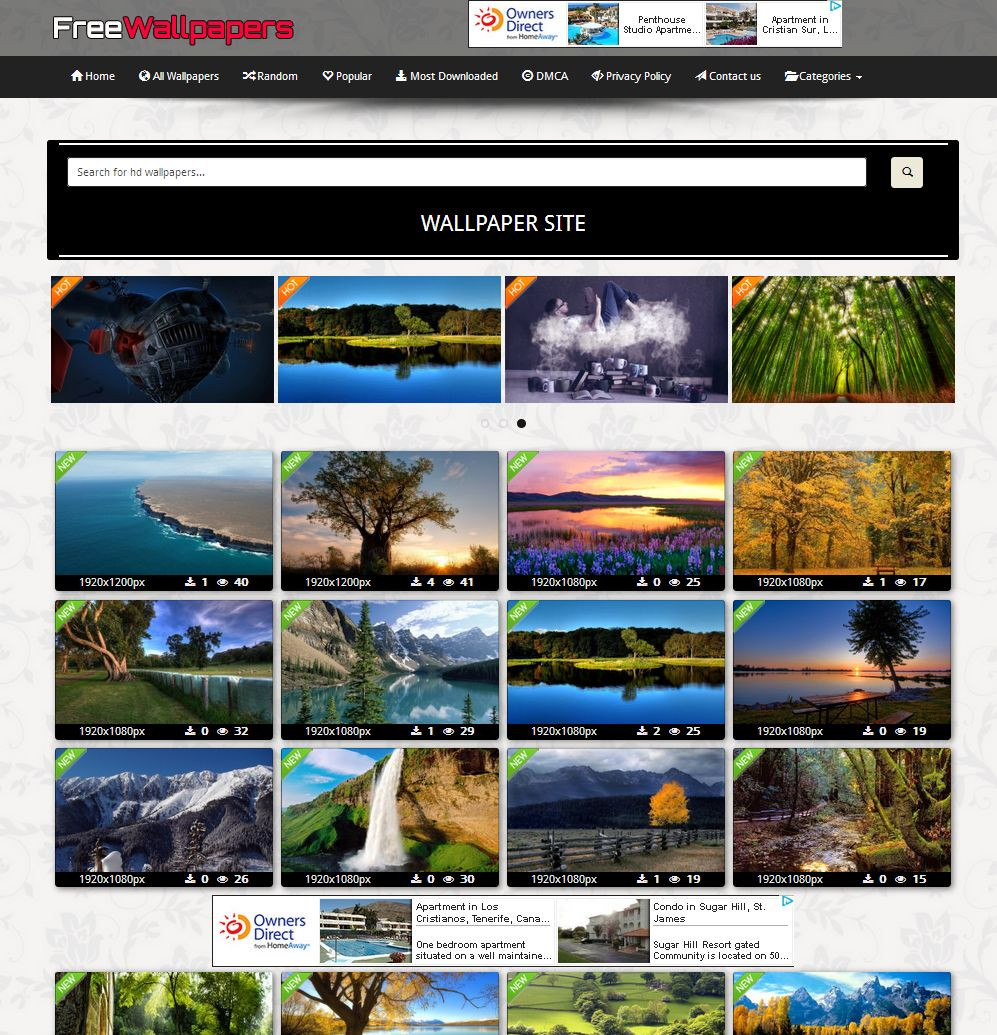This screenshot has width=997, height=1035.
Task: Click AdChoices icon on the lower banner
Action: (787, 901)
